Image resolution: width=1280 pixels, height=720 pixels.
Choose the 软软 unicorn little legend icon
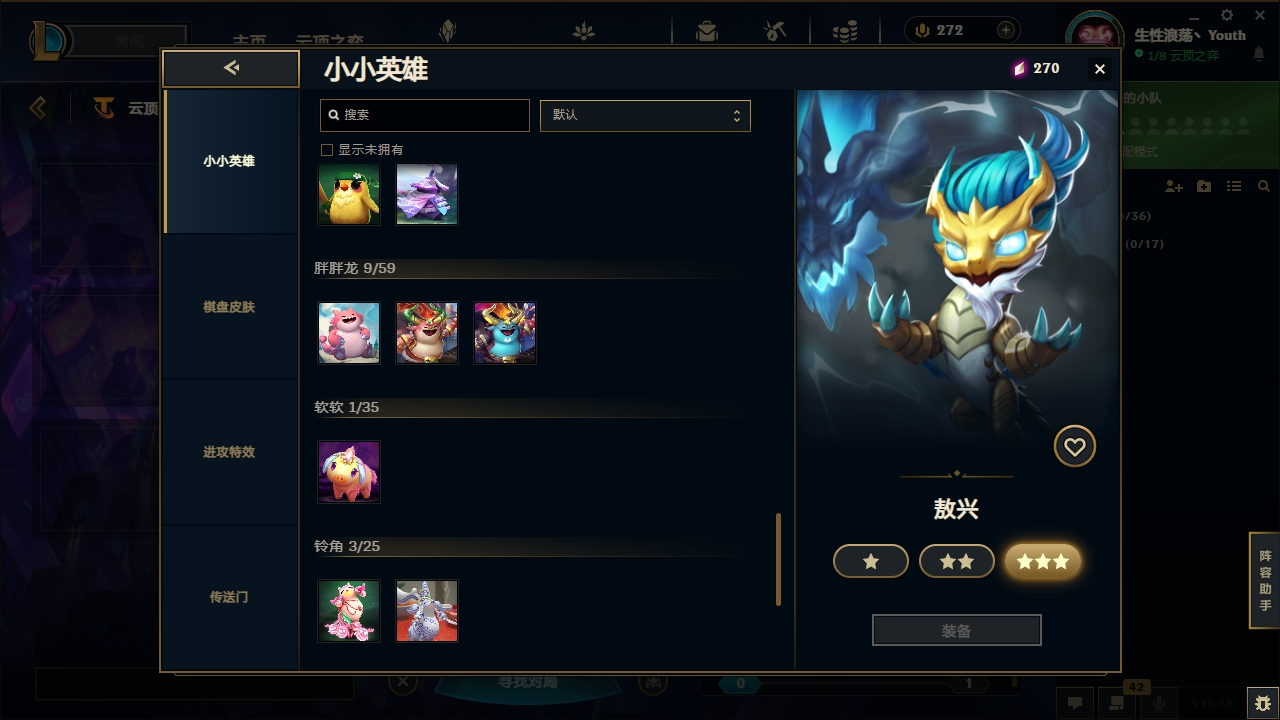tap(349, 472)
